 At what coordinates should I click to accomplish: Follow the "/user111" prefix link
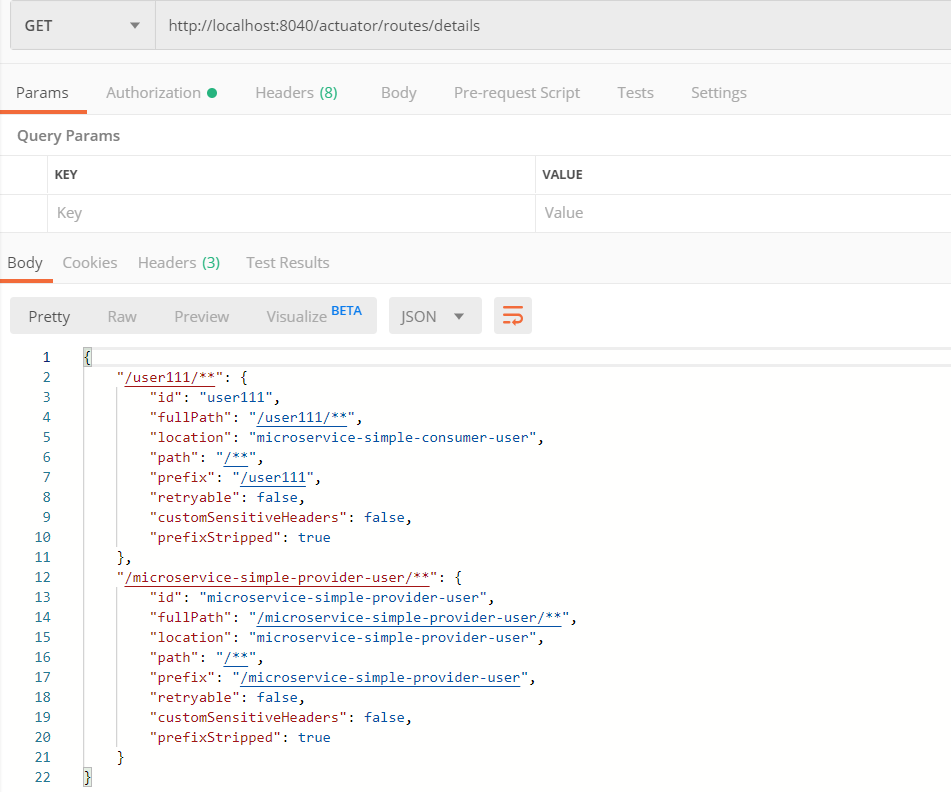point(273,477)
